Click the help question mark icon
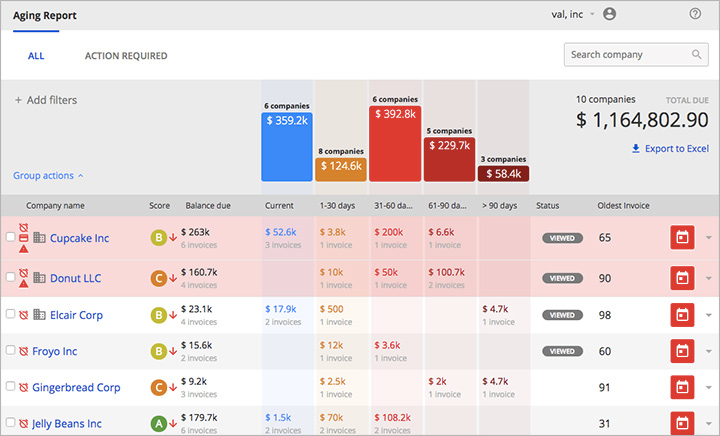Viewport: 720px width, 436px height. pos(695,14)
